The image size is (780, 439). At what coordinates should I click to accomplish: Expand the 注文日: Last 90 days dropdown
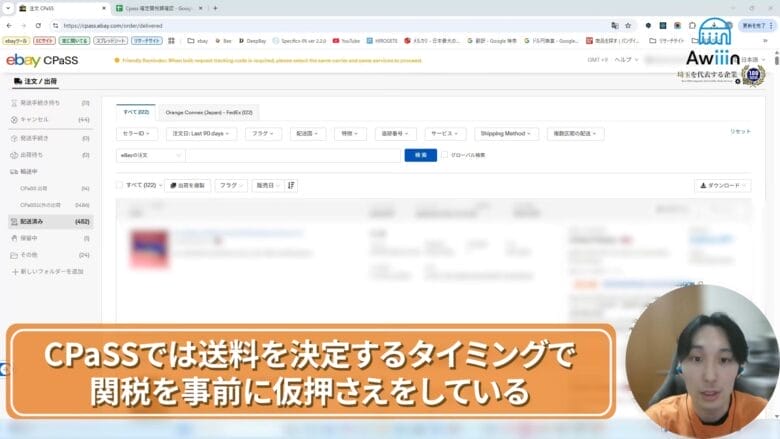point(201,134)
